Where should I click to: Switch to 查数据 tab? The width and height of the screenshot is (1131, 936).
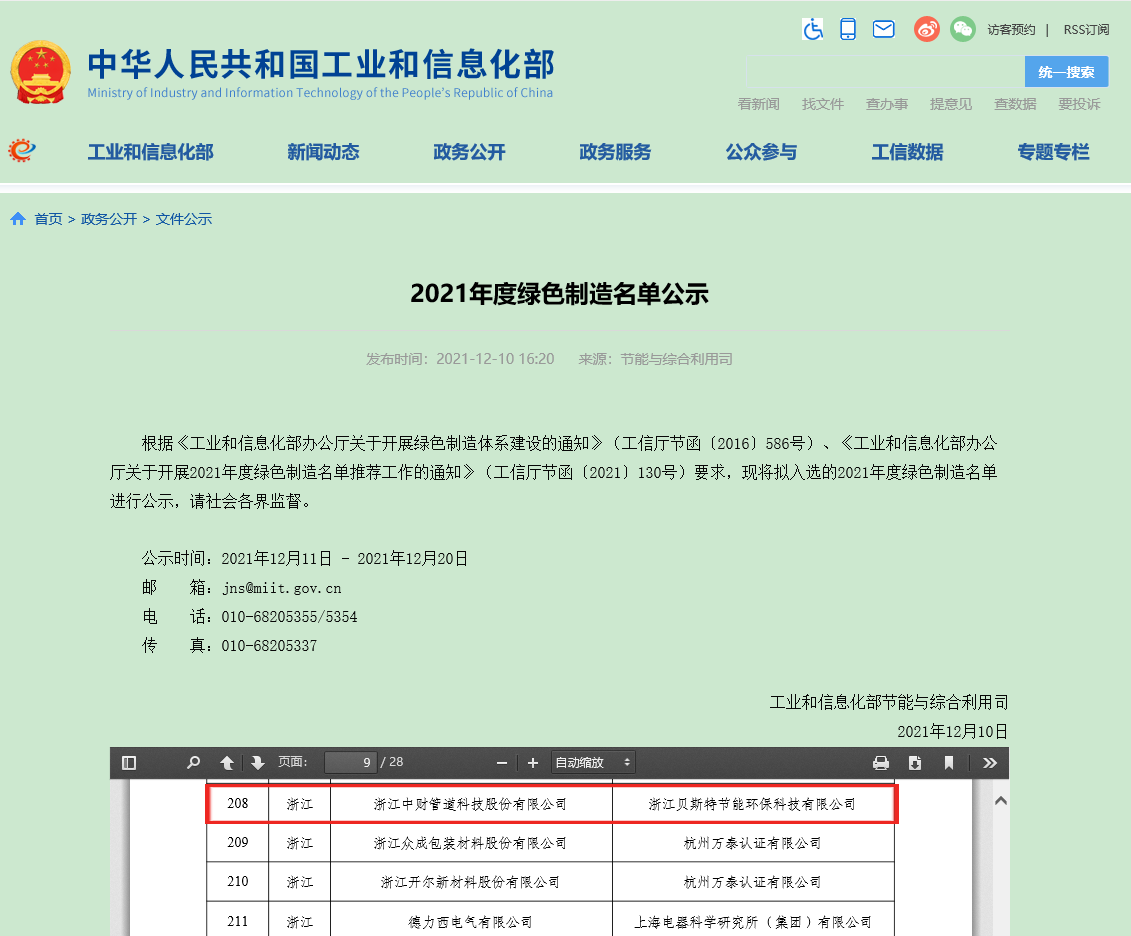point(1015,103)
